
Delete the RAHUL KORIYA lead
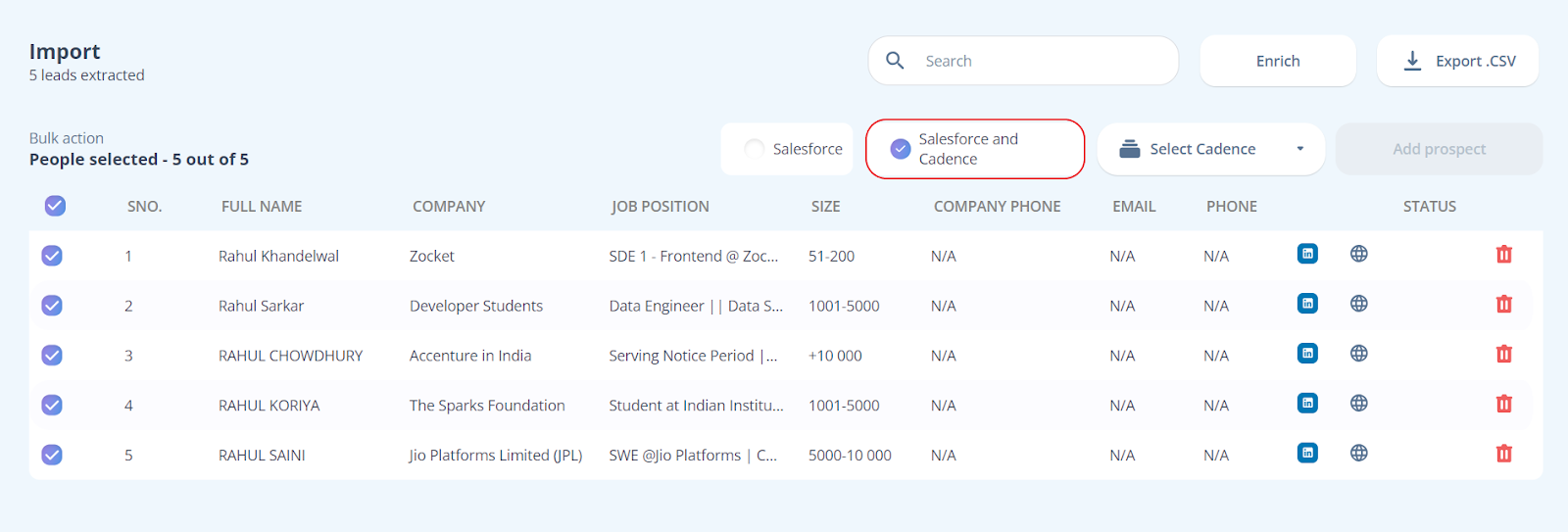pos(1504,404)
